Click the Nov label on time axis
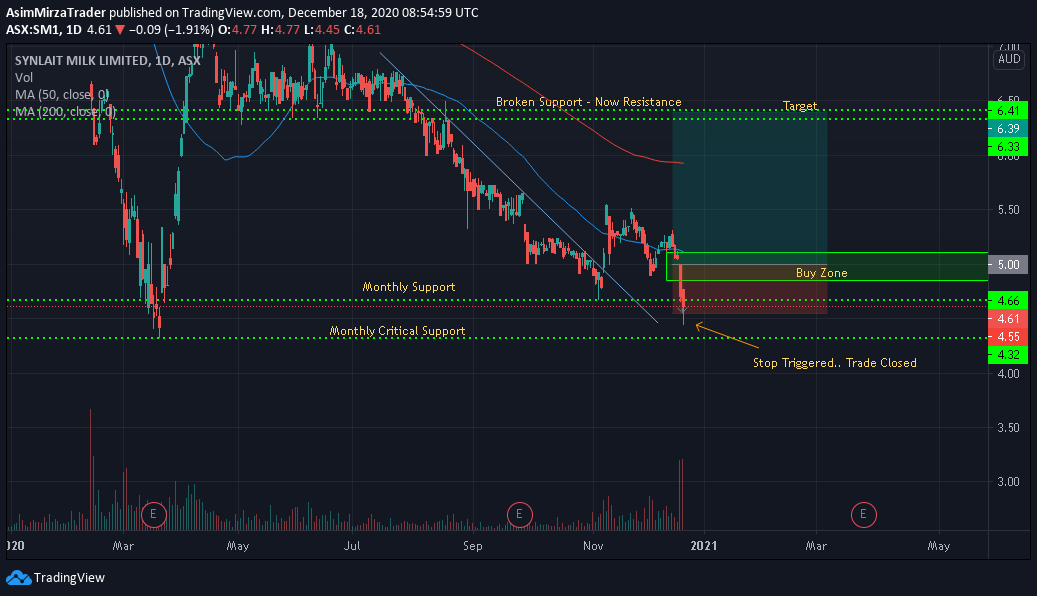1037x596 pixels. point(593,546)
